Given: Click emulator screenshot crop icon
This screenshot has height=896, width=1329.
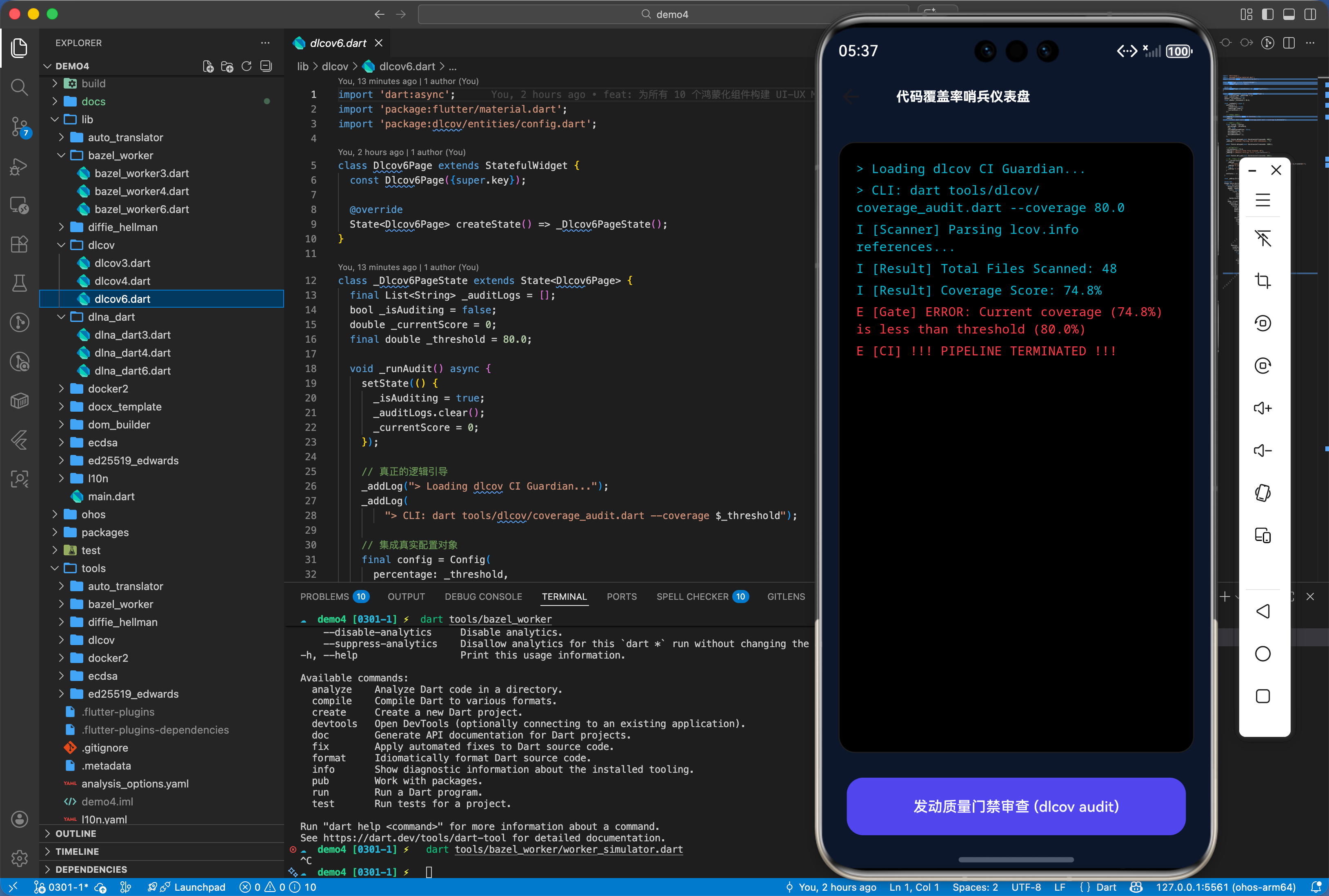Looking at the screenshot, I should 1262,281.
